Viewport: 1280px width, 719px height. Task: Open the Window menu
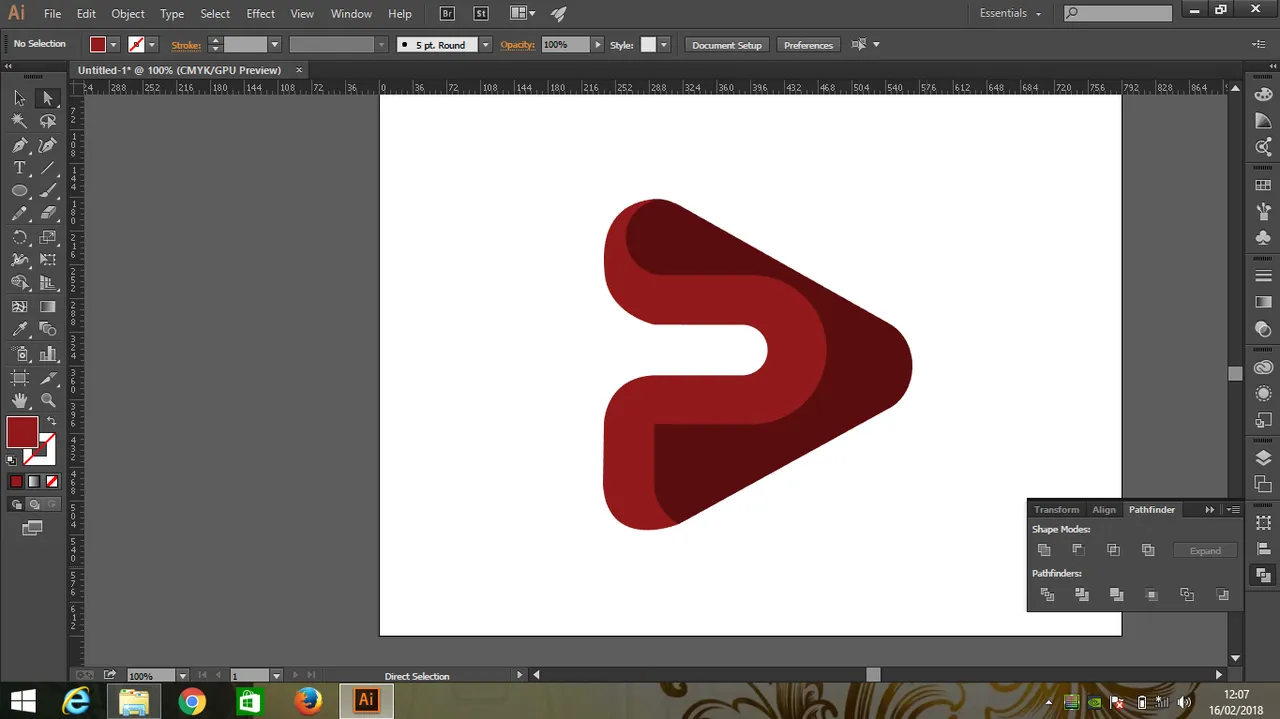351,14
